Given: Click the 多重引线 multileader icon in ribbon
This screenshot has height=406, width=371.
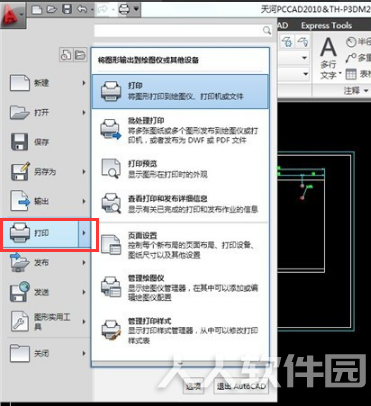Looking at the screenshot, I should [351, 58].
